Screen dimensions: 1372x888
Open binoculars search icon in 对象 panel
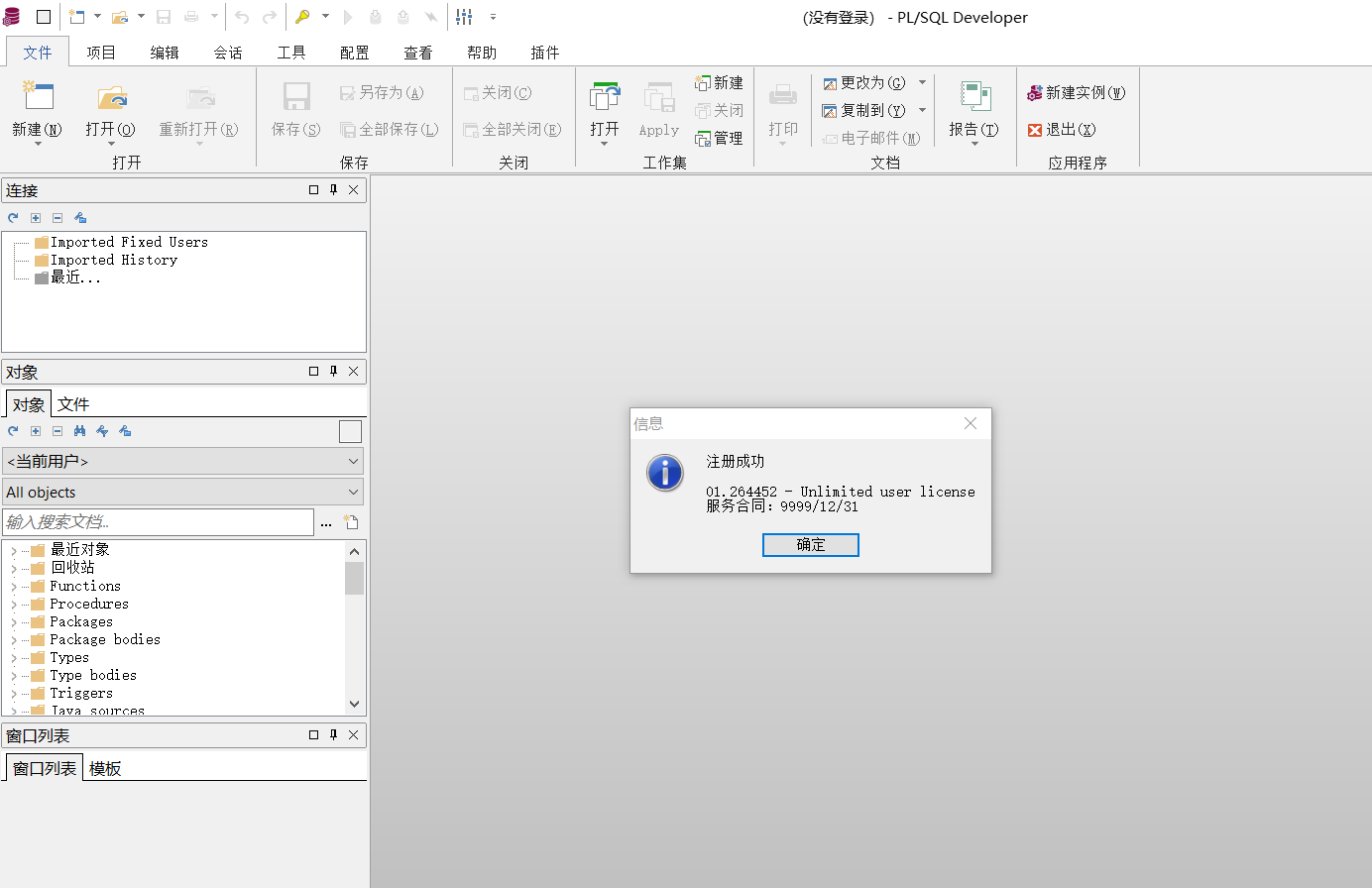click(79, 430)
